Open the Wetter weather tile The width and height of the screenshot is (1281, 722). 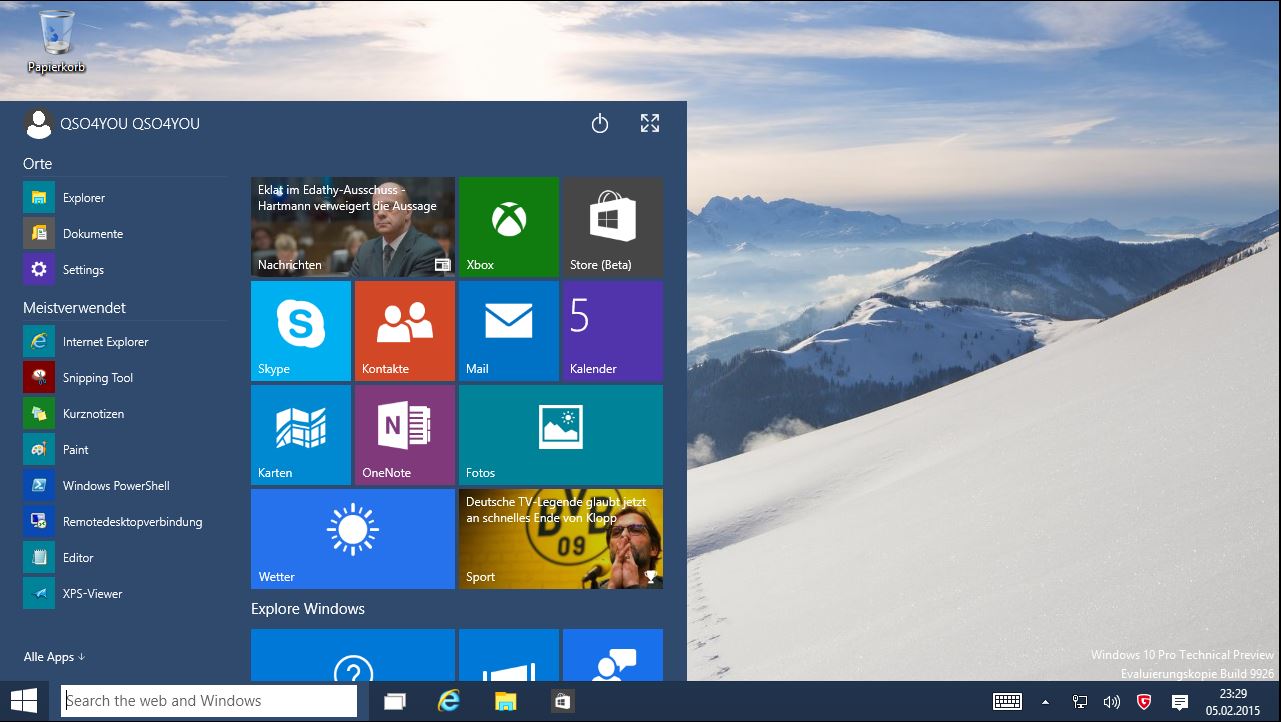pyautogui.click(x=353, y=539)
